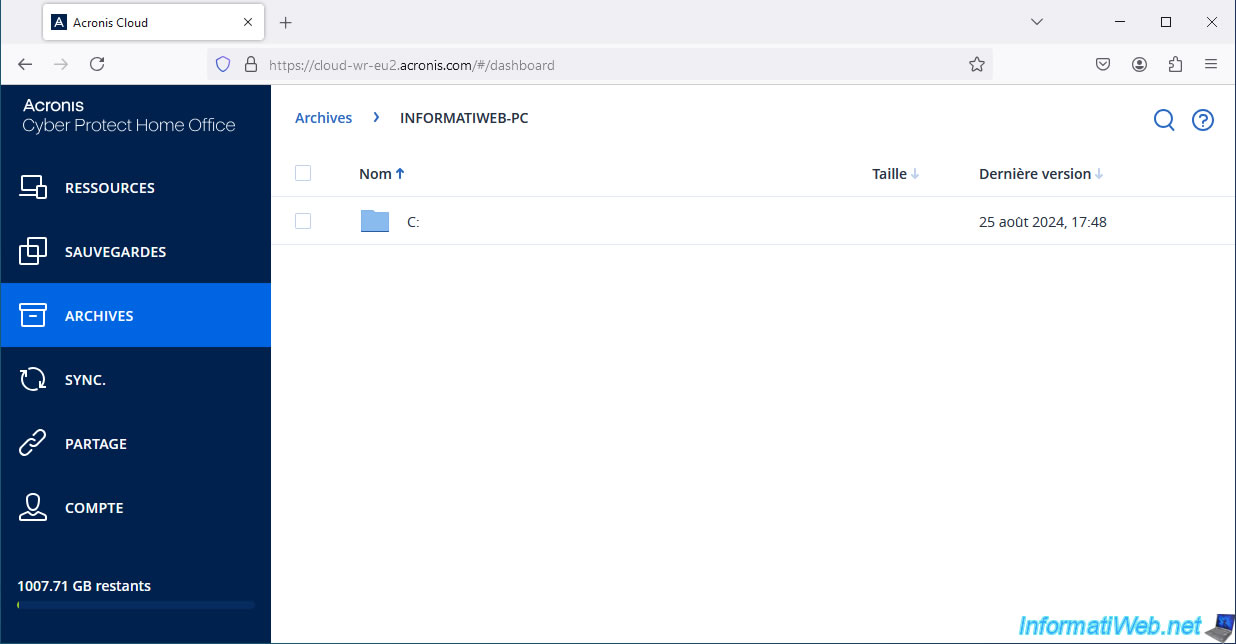Open Ressources section in sidebar
1236x644 pixels.
pos(109,188)
